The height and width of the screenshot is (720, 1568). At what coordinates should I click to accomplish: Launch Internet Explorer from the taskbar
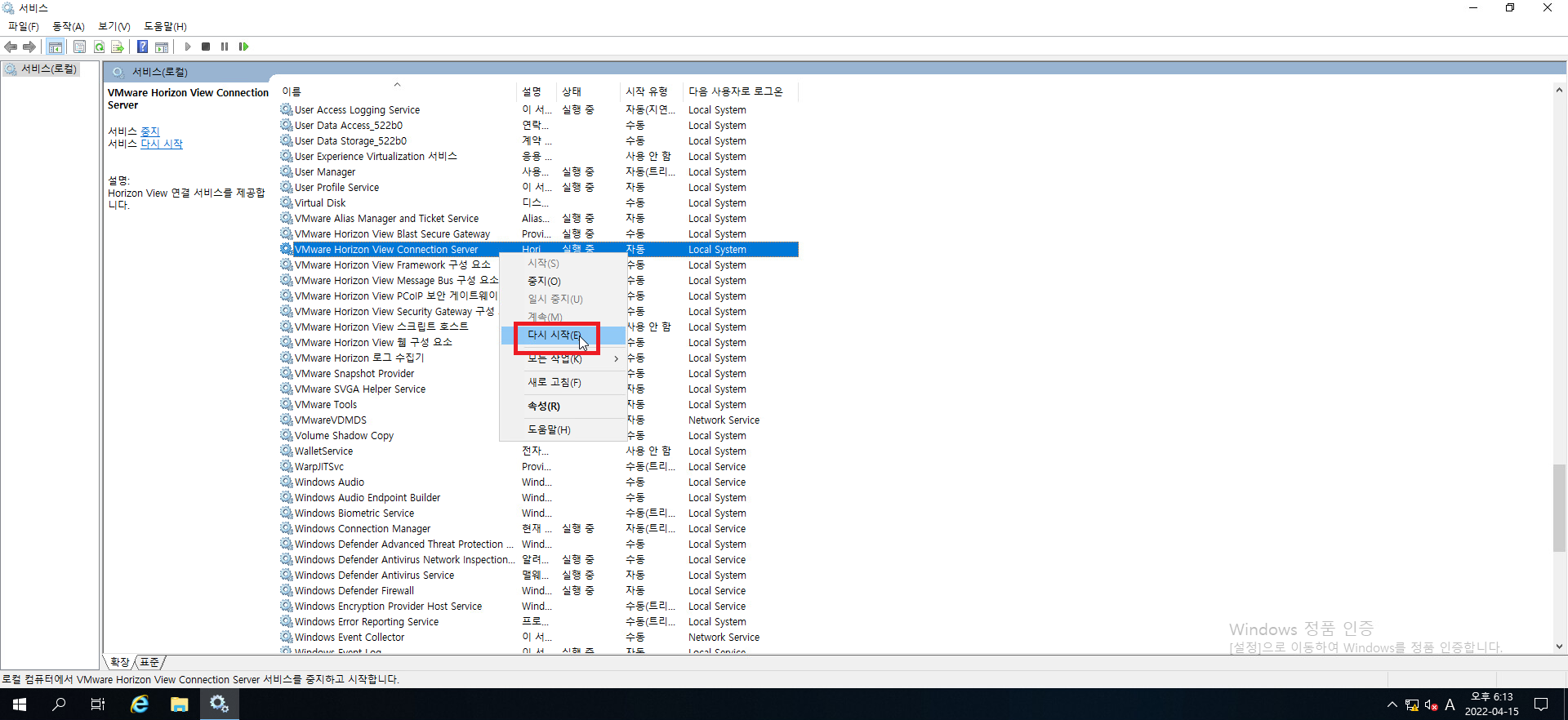pos(140,704)
